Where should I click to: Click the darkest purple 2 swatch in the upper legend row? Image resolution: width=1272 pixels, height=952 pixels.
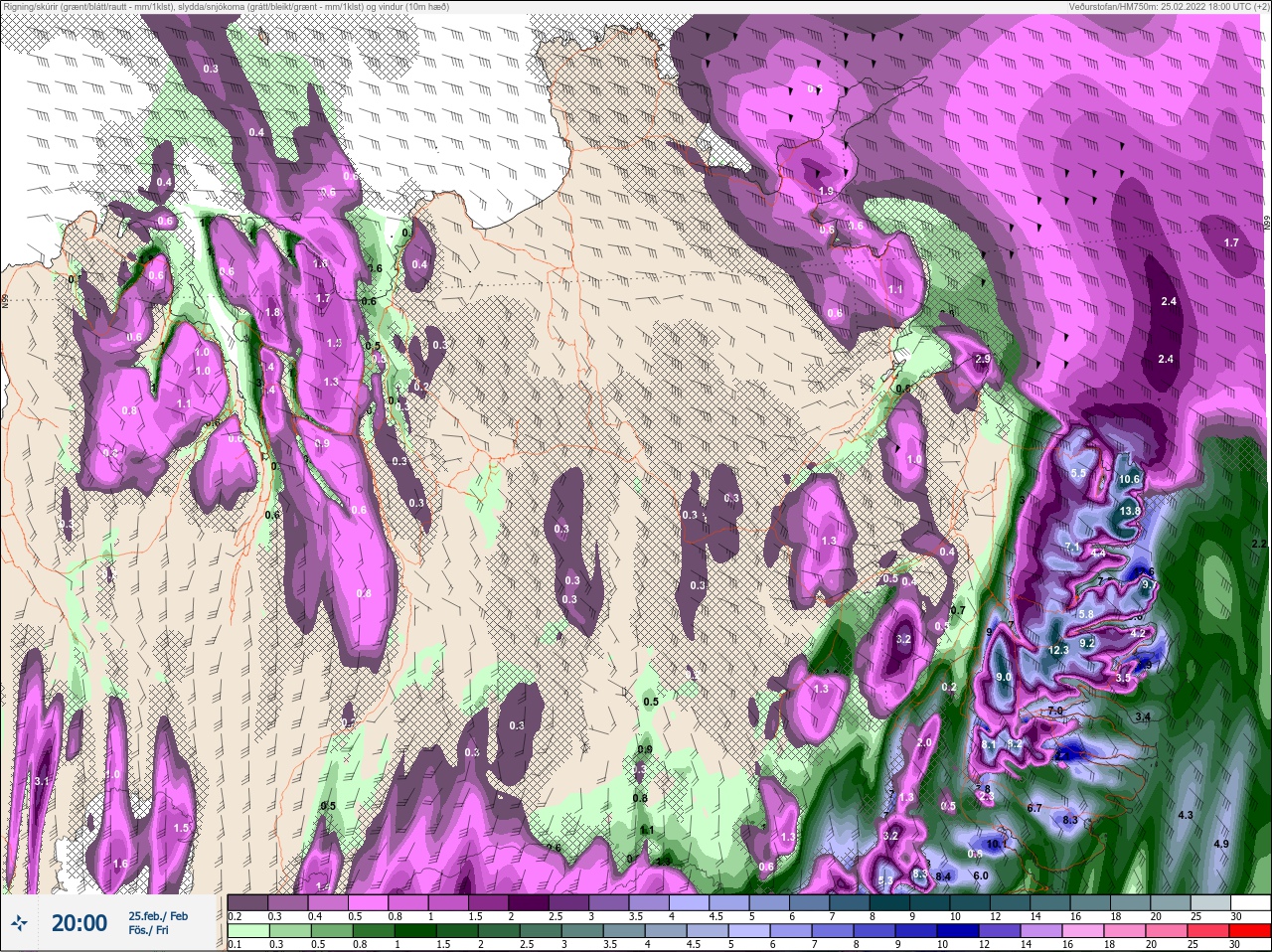(x=529, y=902)
